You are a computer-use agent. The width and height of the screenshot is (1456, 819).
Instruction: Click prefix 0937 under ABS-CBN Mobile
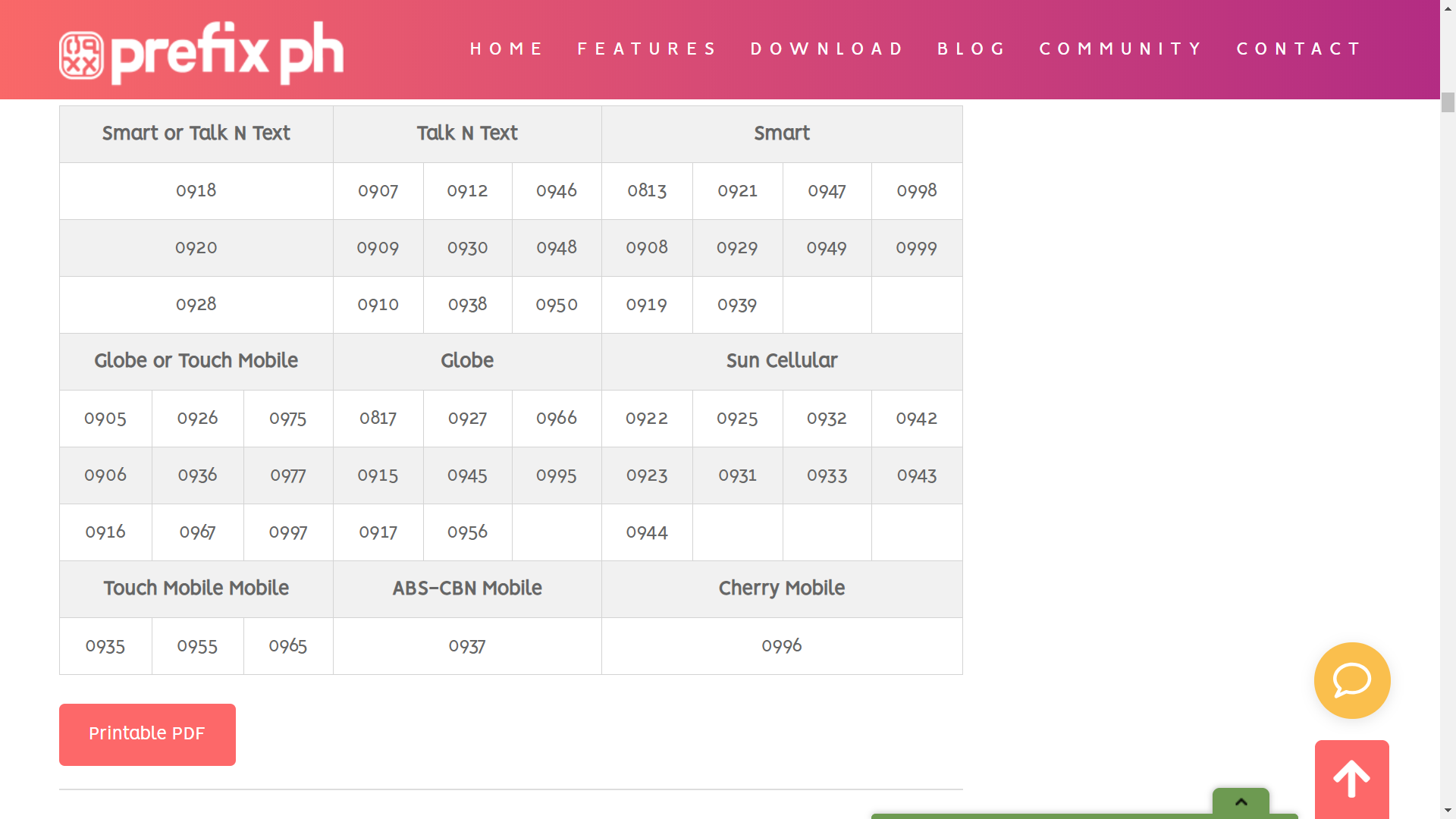pos(467,646)
